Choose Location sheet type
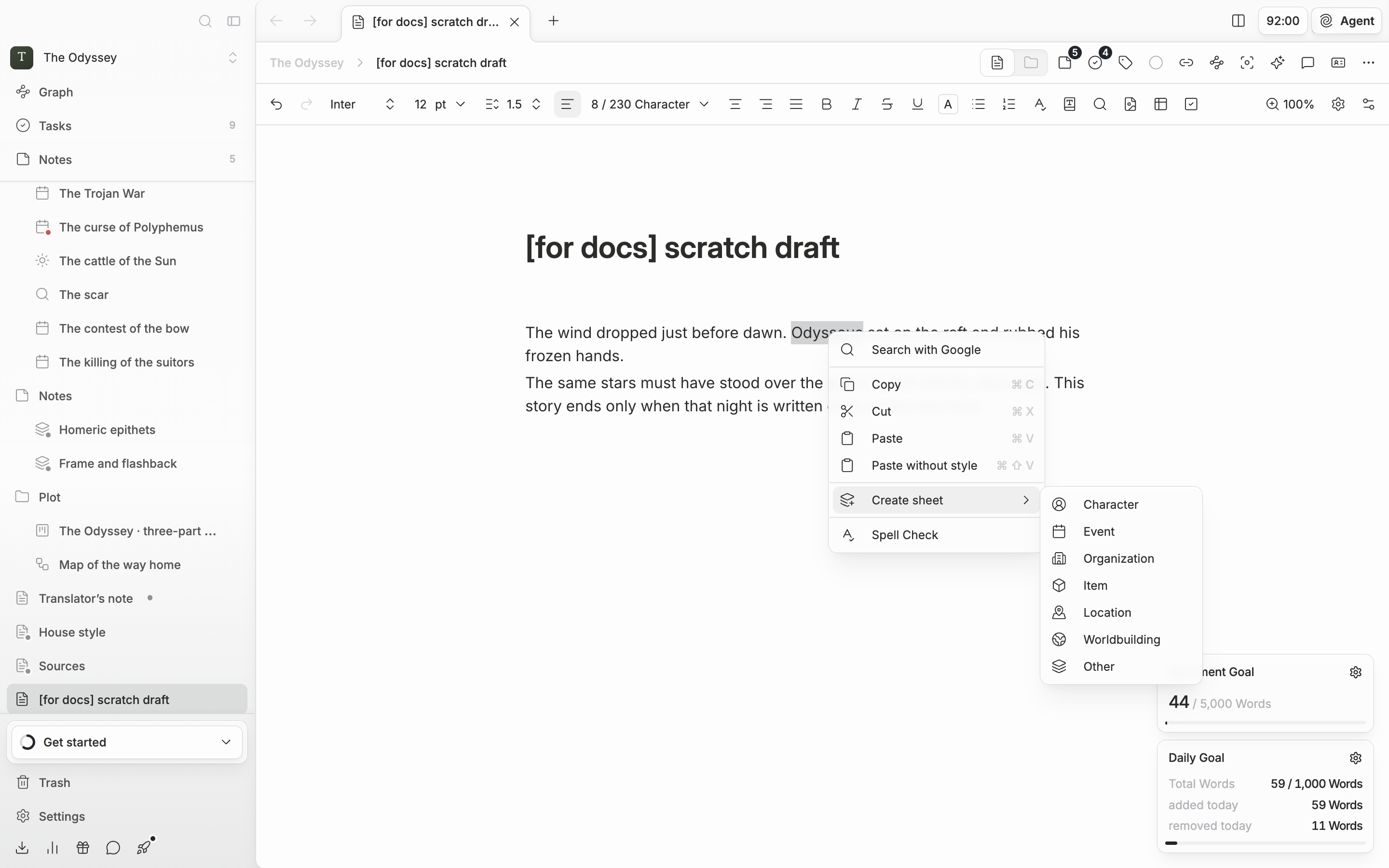 click(x=1120, y=612)
